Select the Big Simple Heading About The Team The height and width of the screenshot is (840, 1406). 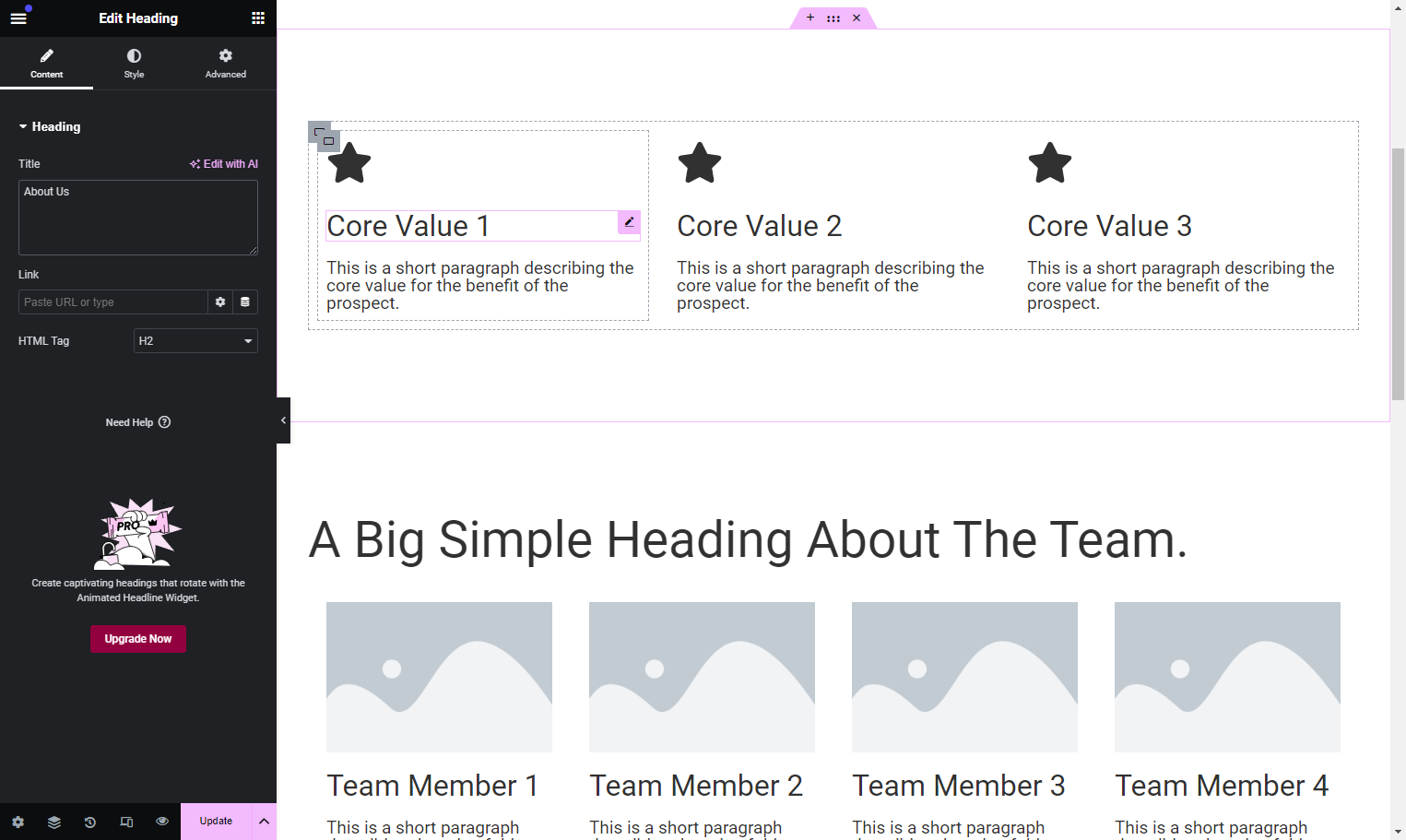tap(748, 540)
